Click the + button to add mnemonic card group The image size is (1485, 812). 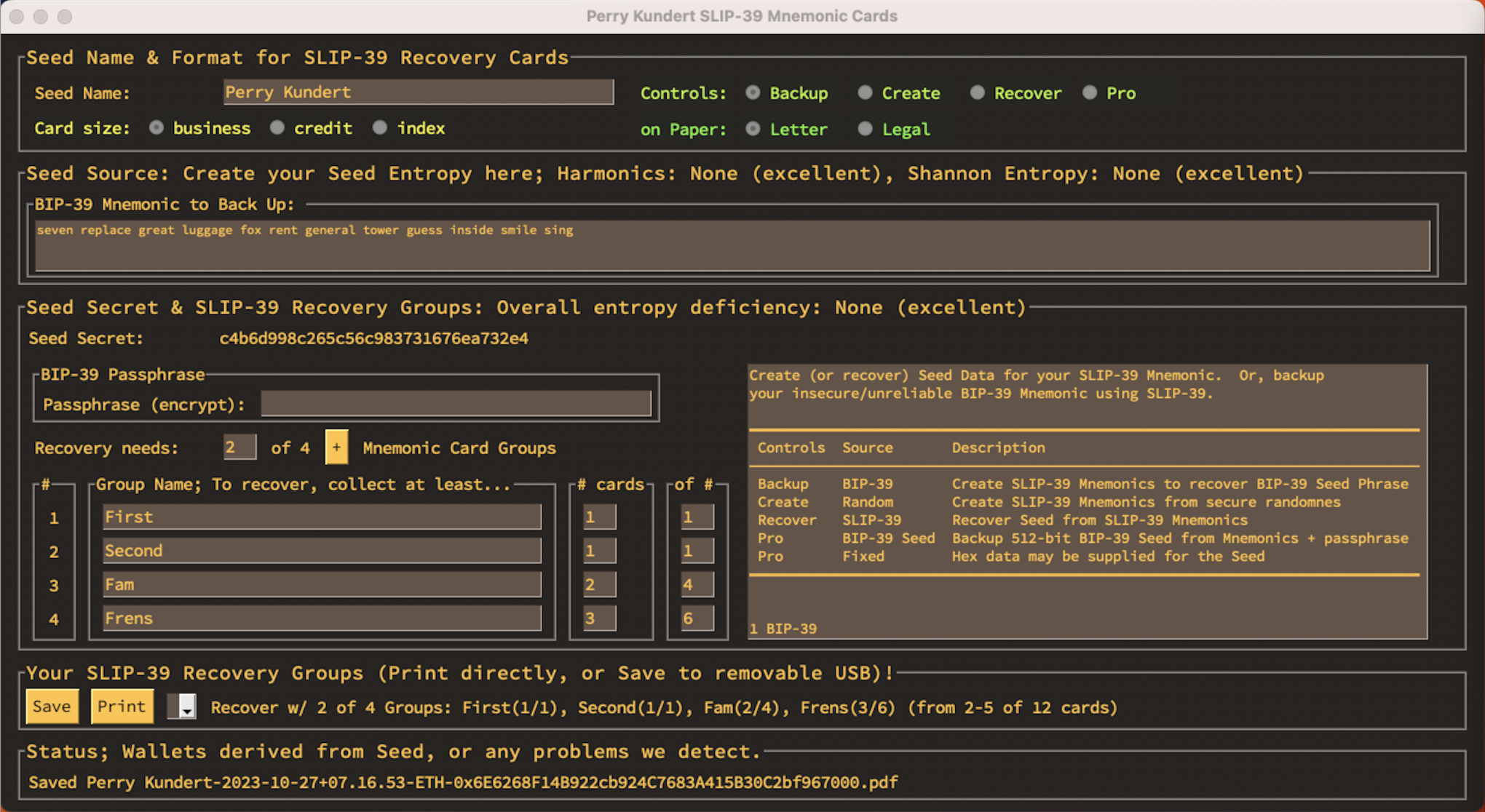click(x=336, y=448)
